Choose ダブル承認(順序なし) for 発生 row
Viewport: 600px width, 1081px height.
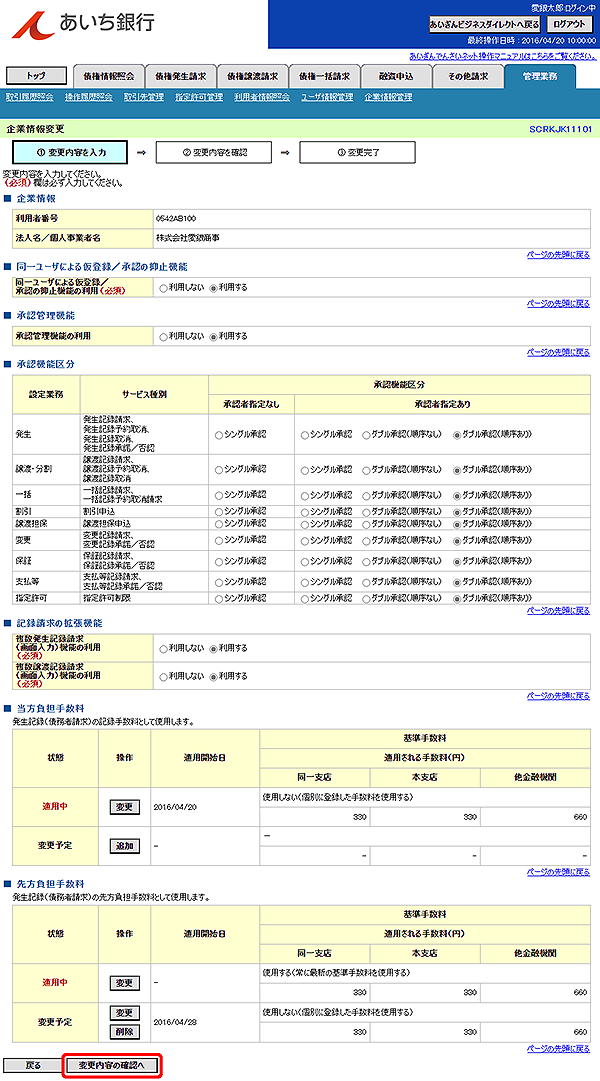pyautogui.click(x=366, y=435)
